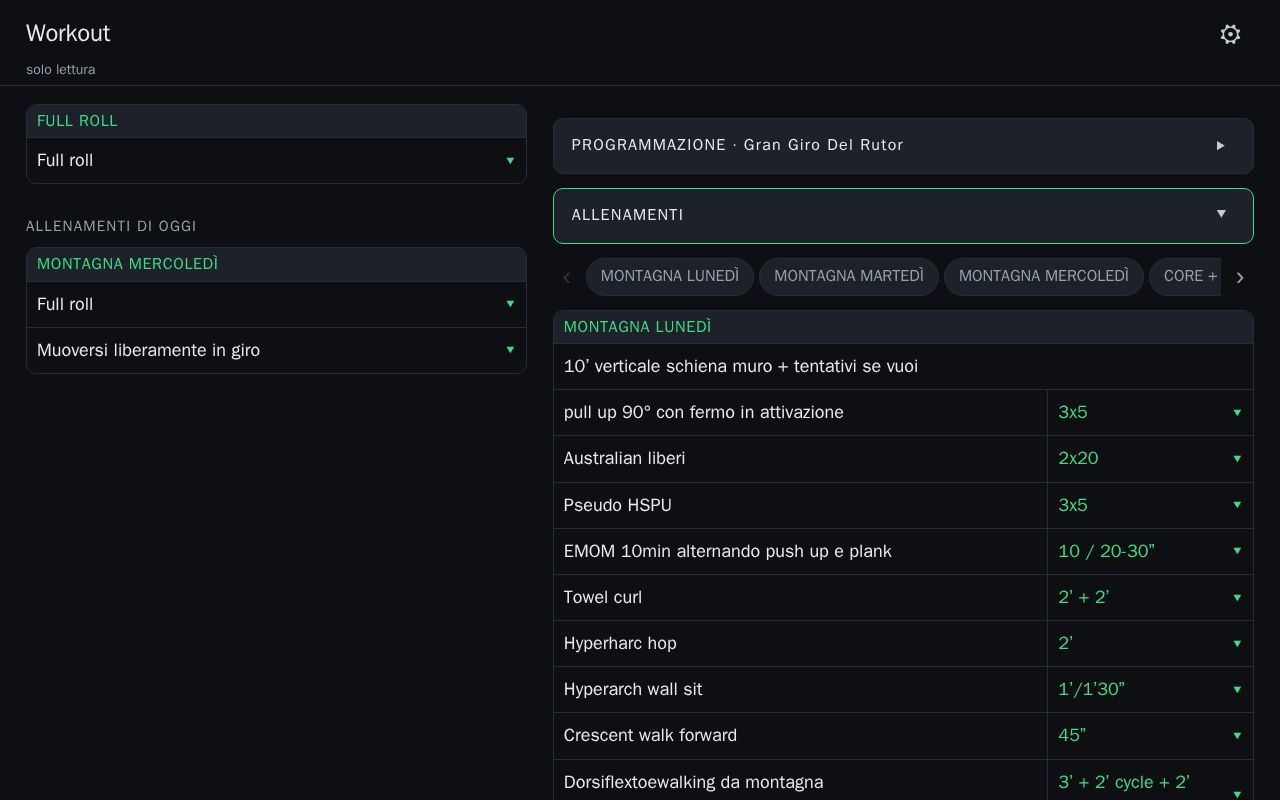Image resolution: width=1280 pixels, height=800 pixels.
Task: Select the MONTAGNA LUNEDÌ tab
Action: click(670, 277)
